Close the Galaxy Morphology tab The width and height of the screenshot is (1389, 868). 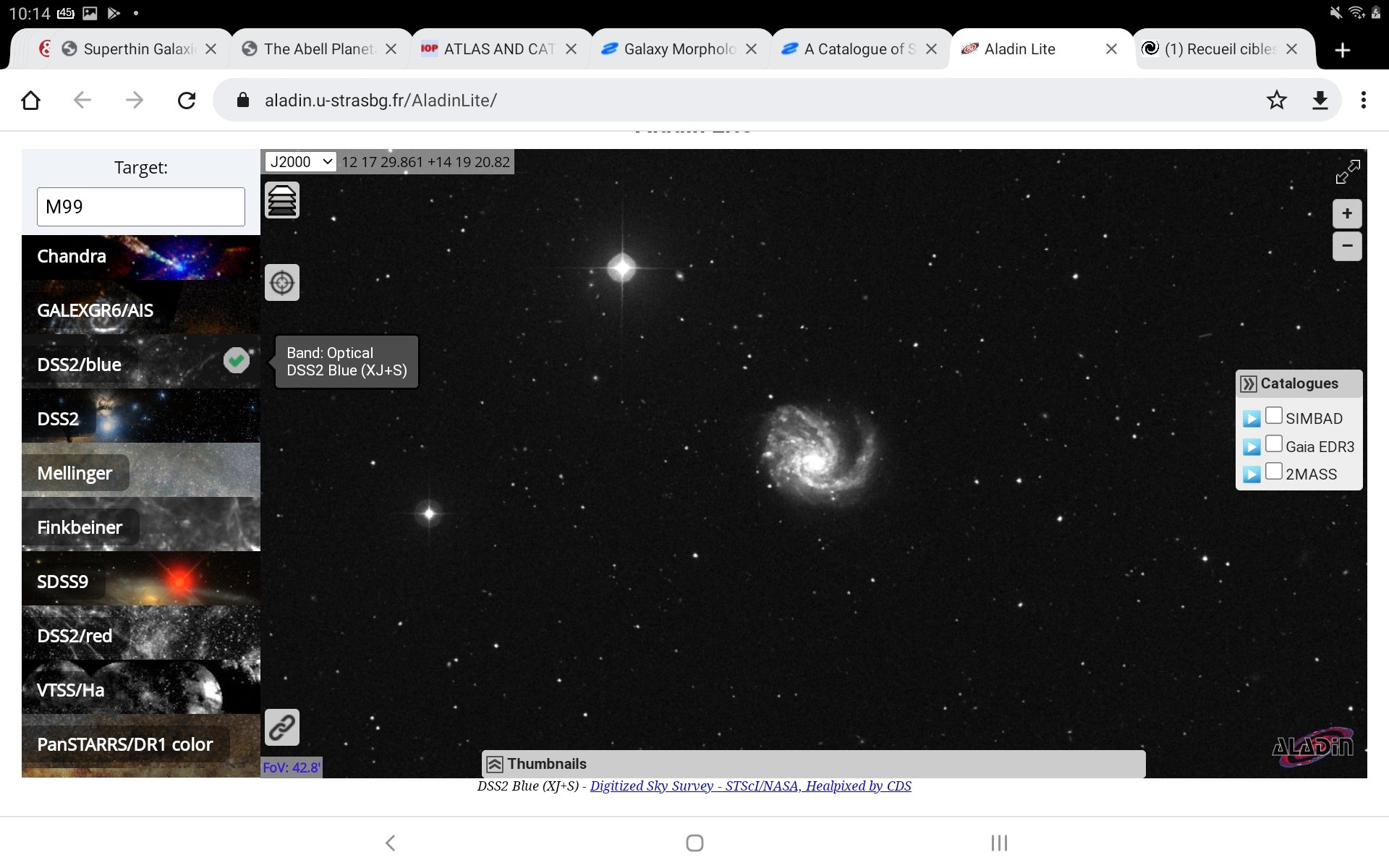pos(752,49)
